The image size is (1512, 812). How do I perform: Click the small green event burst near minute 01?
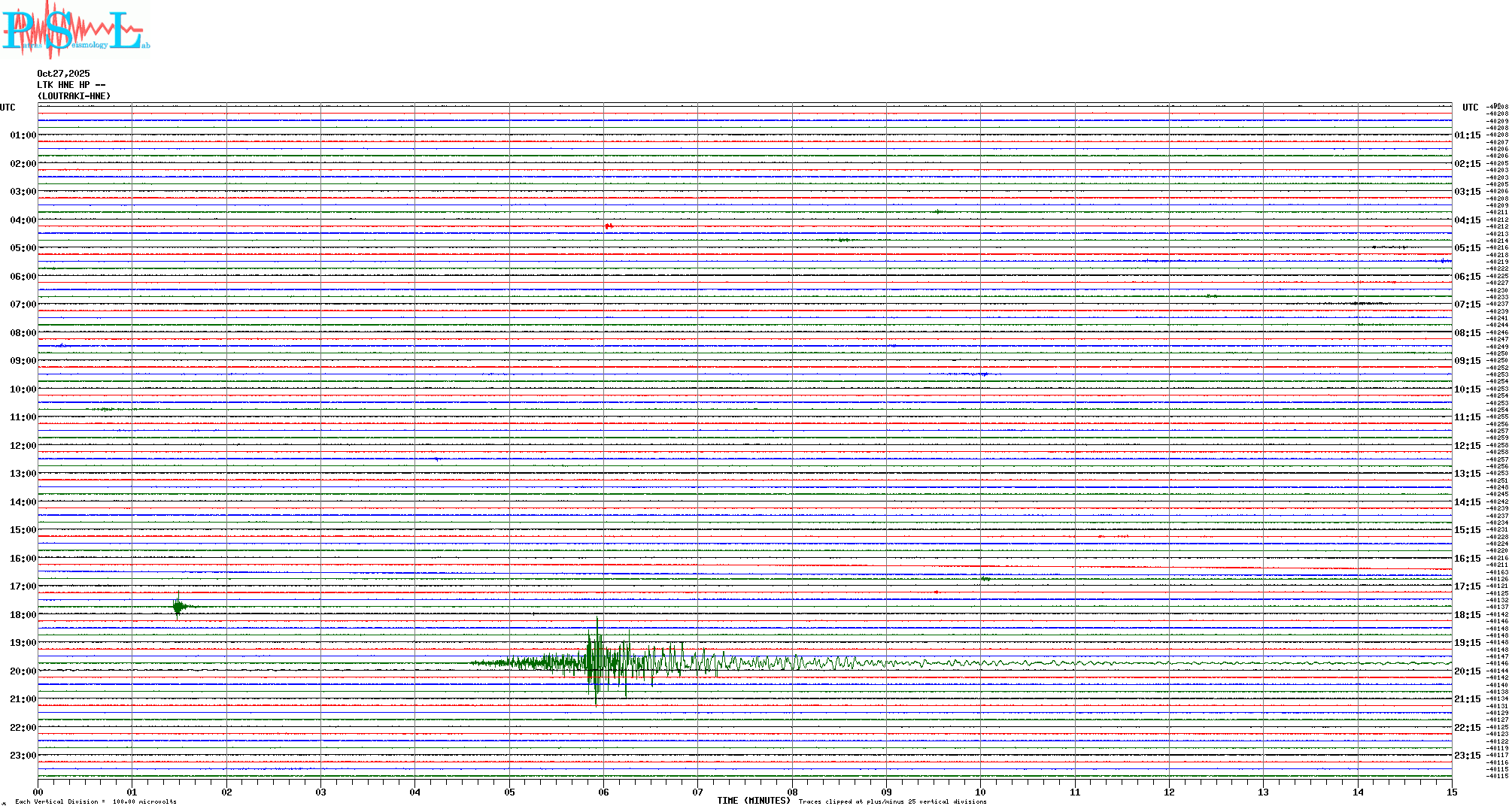pyautogui.click(x=178, y=606)
